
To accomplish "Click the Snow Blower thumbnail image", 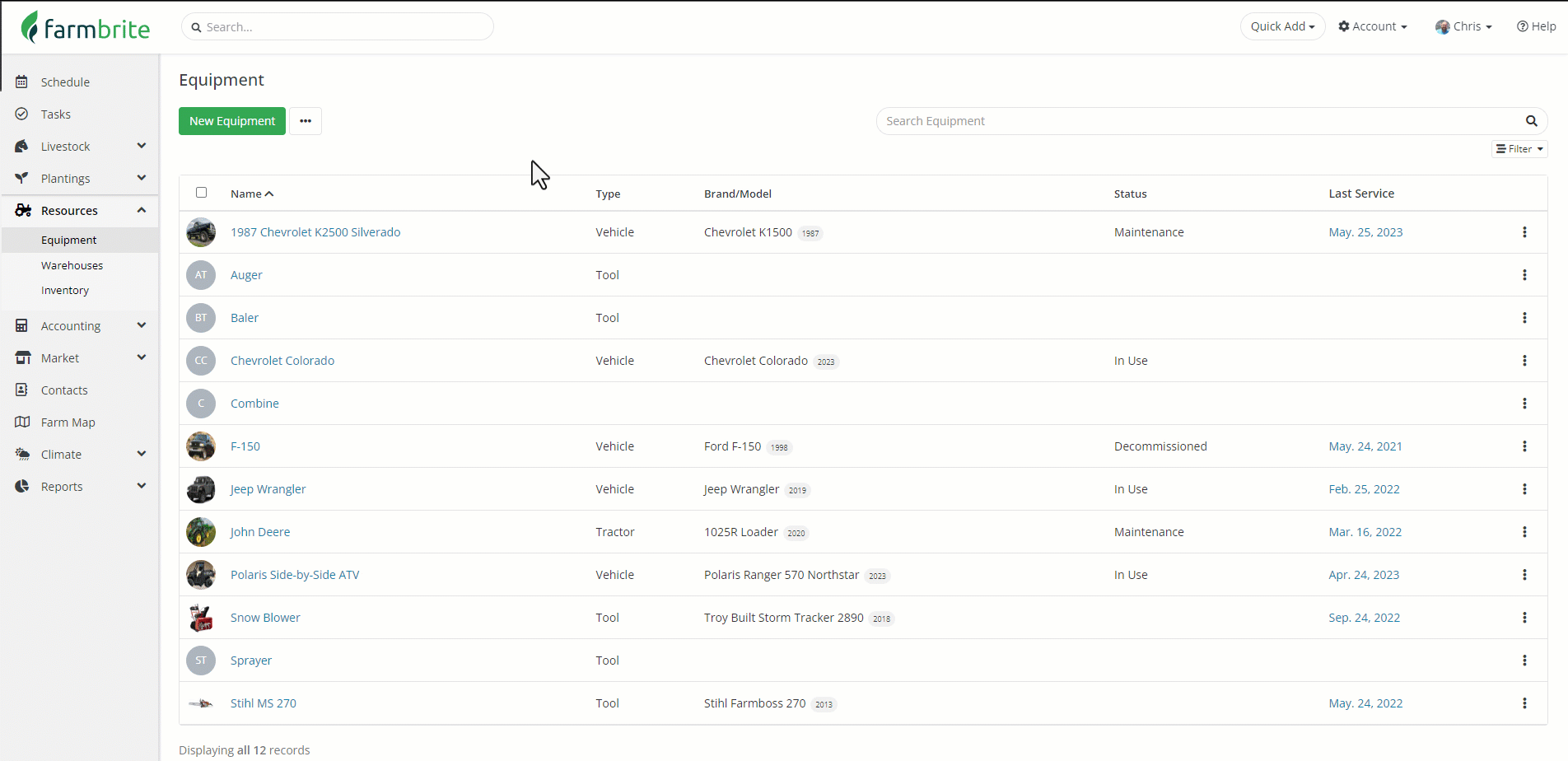I will pos(201,618).
